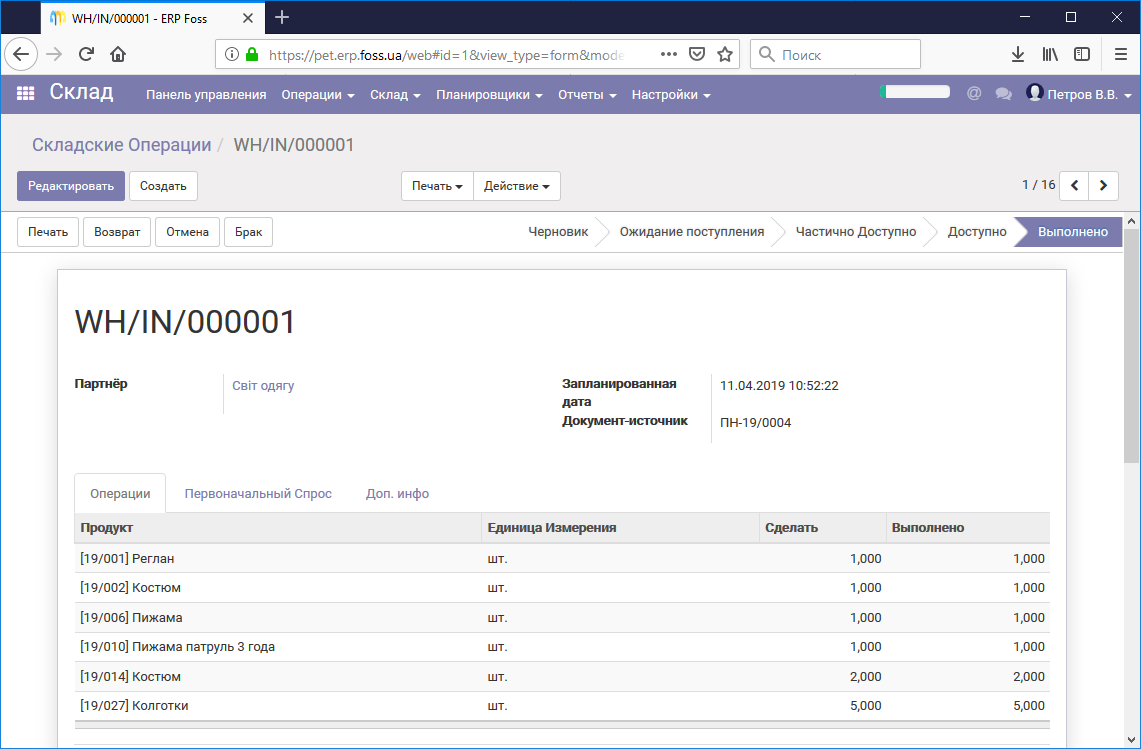Open page actions three-dot menu in address bar
The height and width of the screenshot is (749, 1141).
(x=669, y=55)
